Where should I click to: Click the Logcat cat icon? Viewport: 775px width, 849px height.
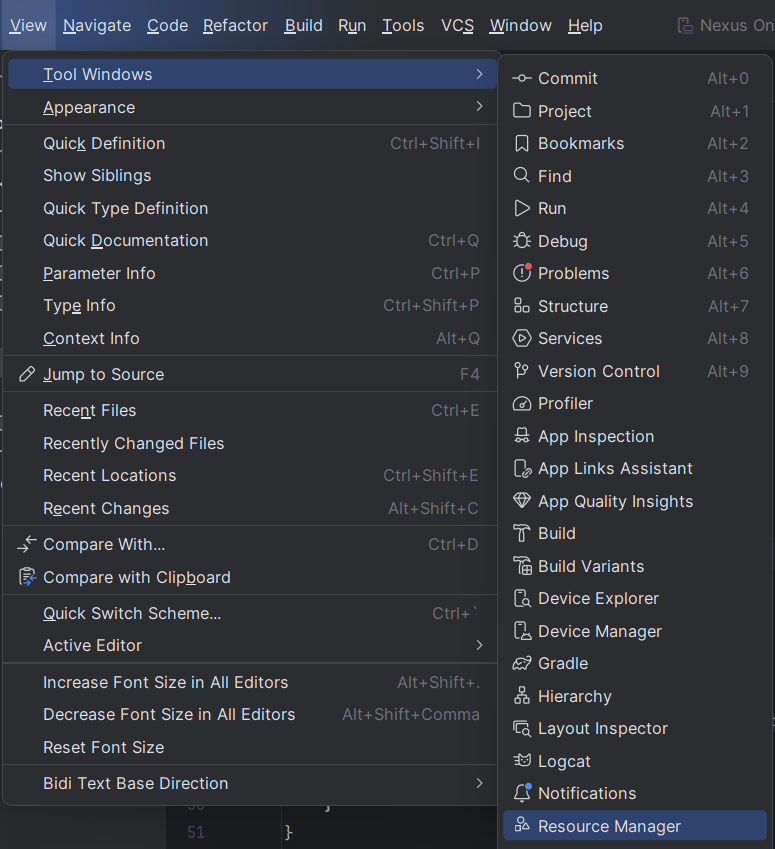click(521, 761)
